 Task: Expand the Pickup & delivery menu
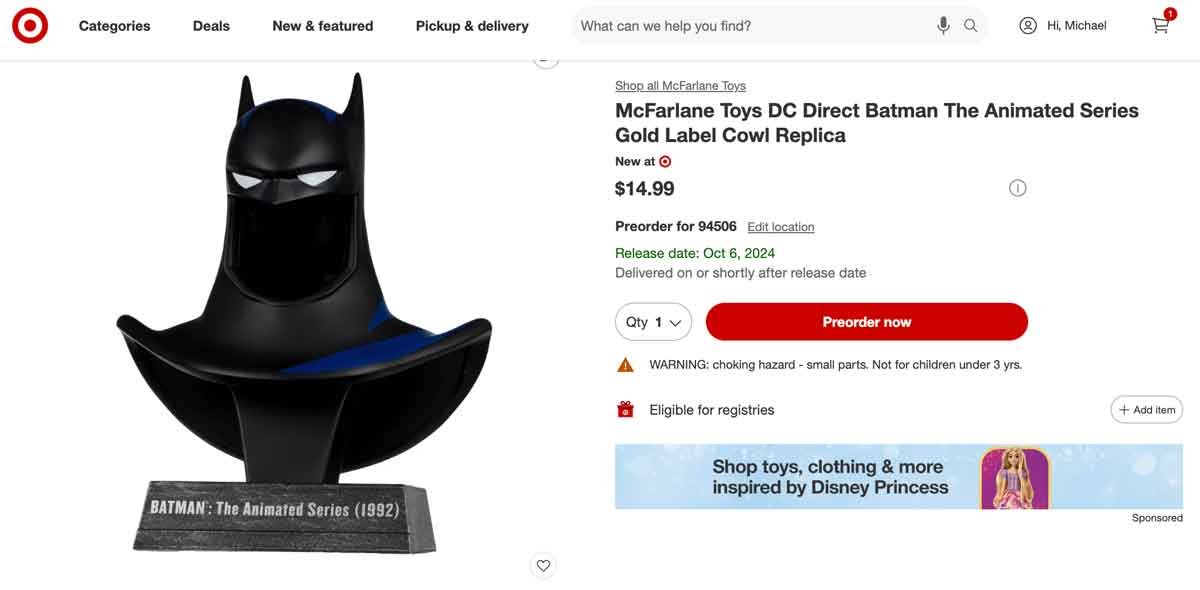coord(472,26)
